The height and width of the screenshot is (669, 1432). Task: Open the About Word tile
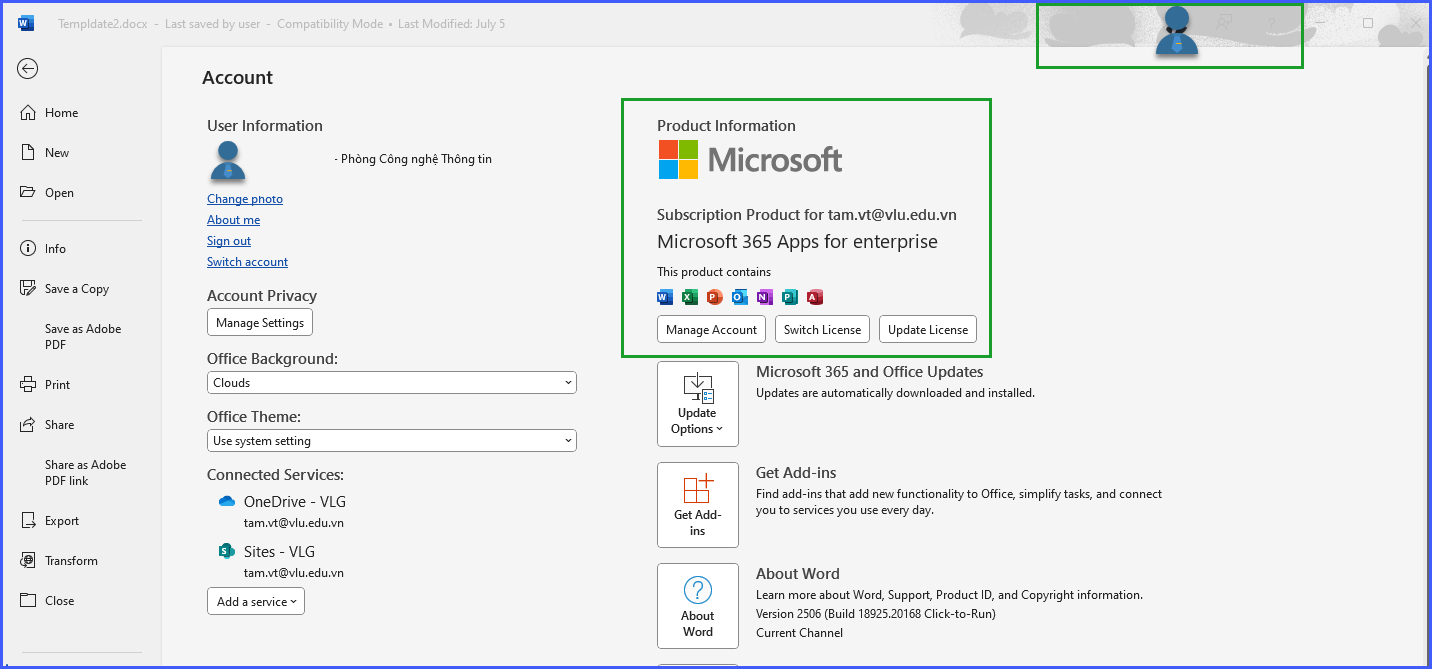coord(698,606)
